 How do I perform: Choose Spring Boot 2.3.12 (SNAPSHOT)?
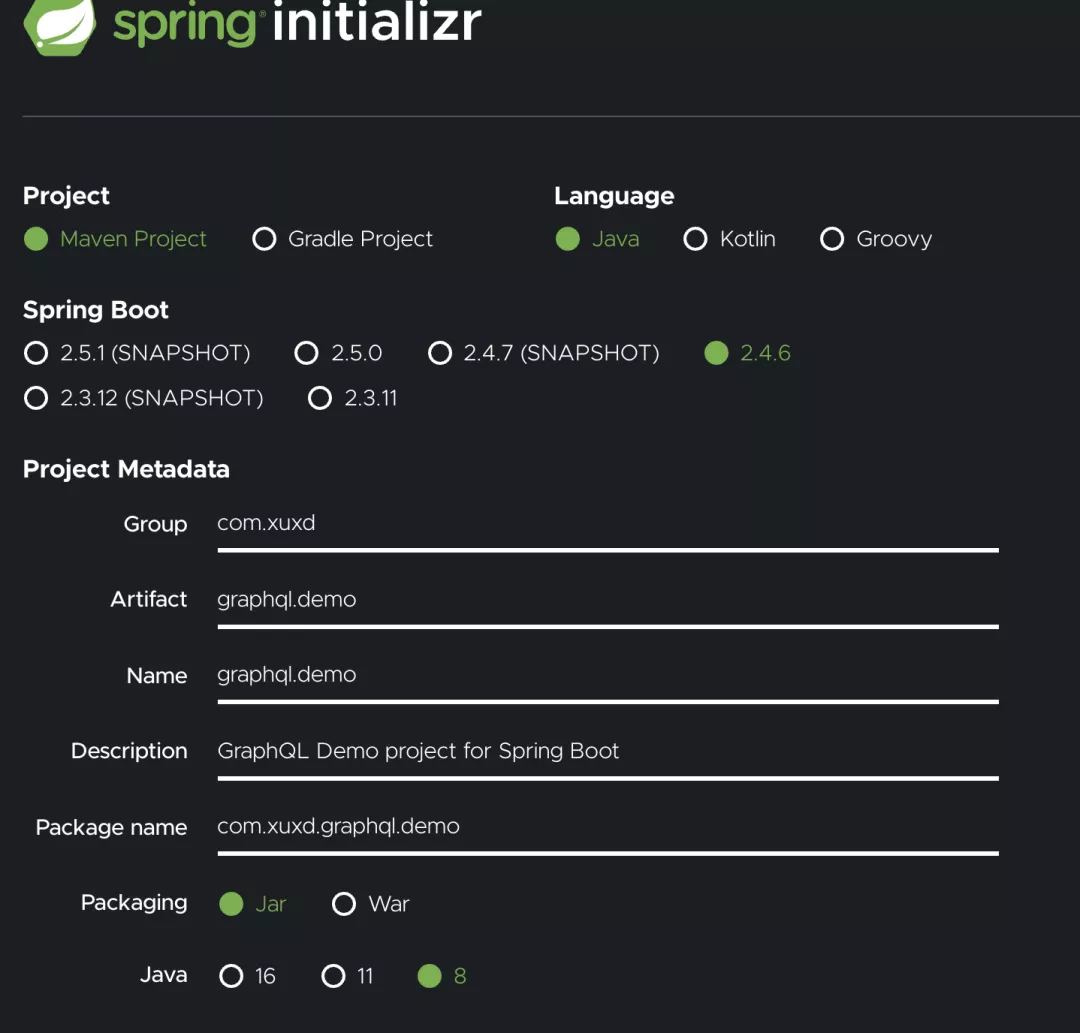pos(36,398)
